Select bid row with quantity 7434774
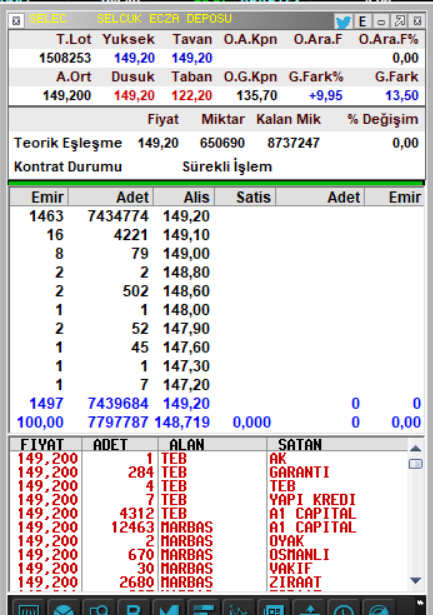The image size is (433, 615). click(x=216, y=216)
